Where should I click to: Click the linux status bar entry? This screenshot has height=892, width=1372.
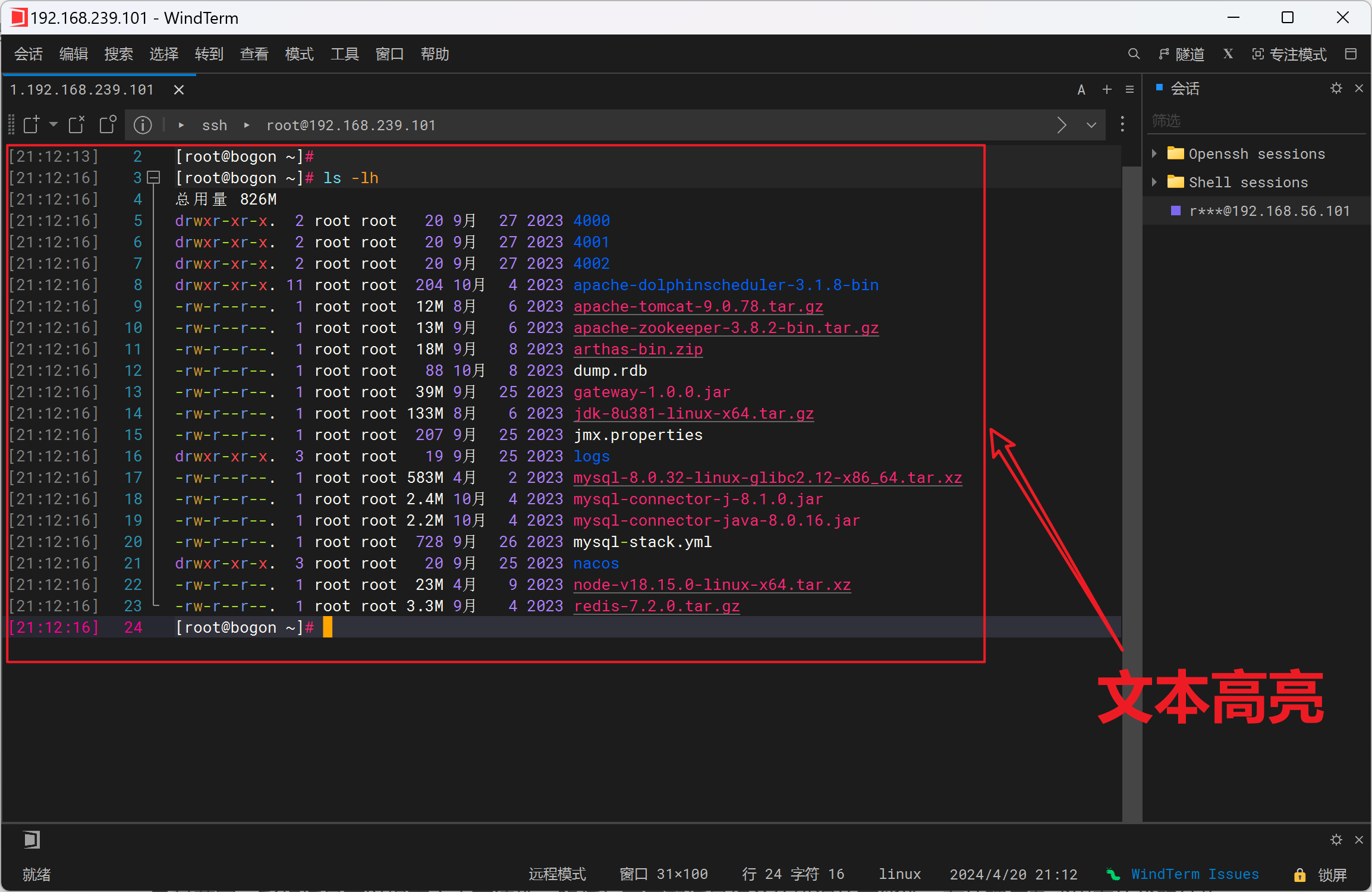(899, 874)
